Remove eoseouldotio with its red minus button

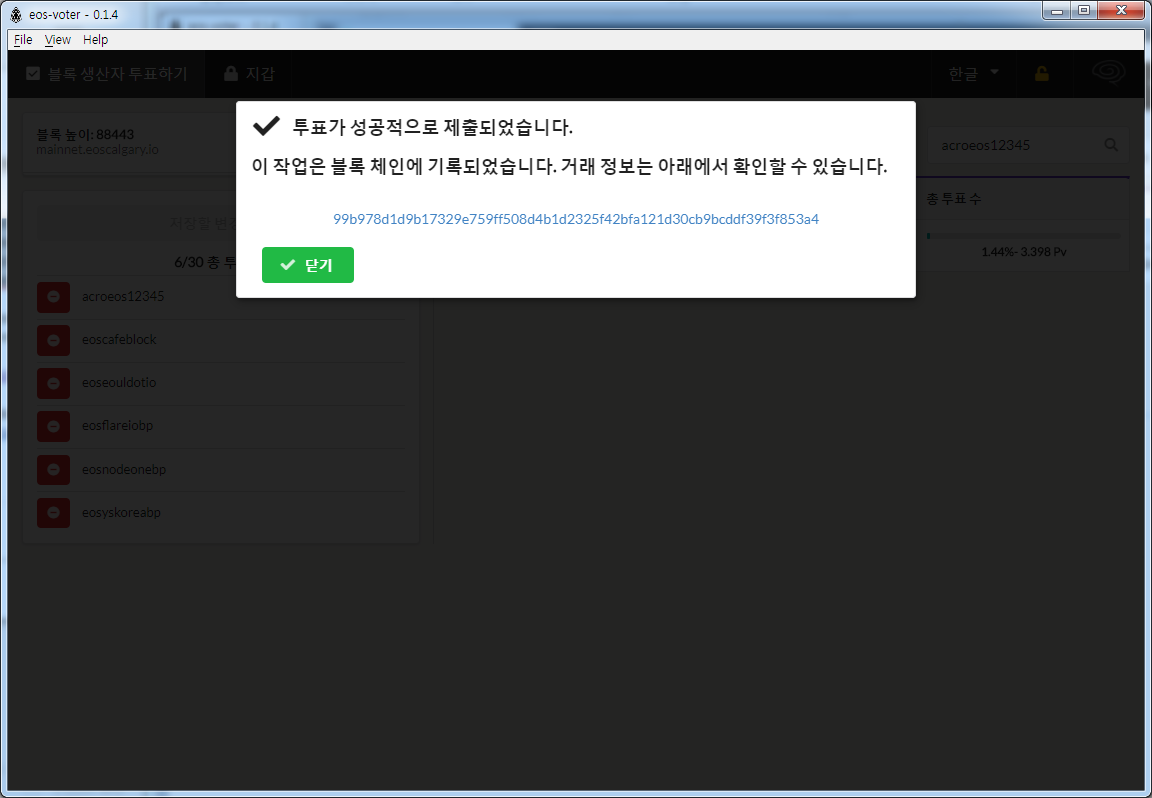pyautogui.click(x=54, y=383)
